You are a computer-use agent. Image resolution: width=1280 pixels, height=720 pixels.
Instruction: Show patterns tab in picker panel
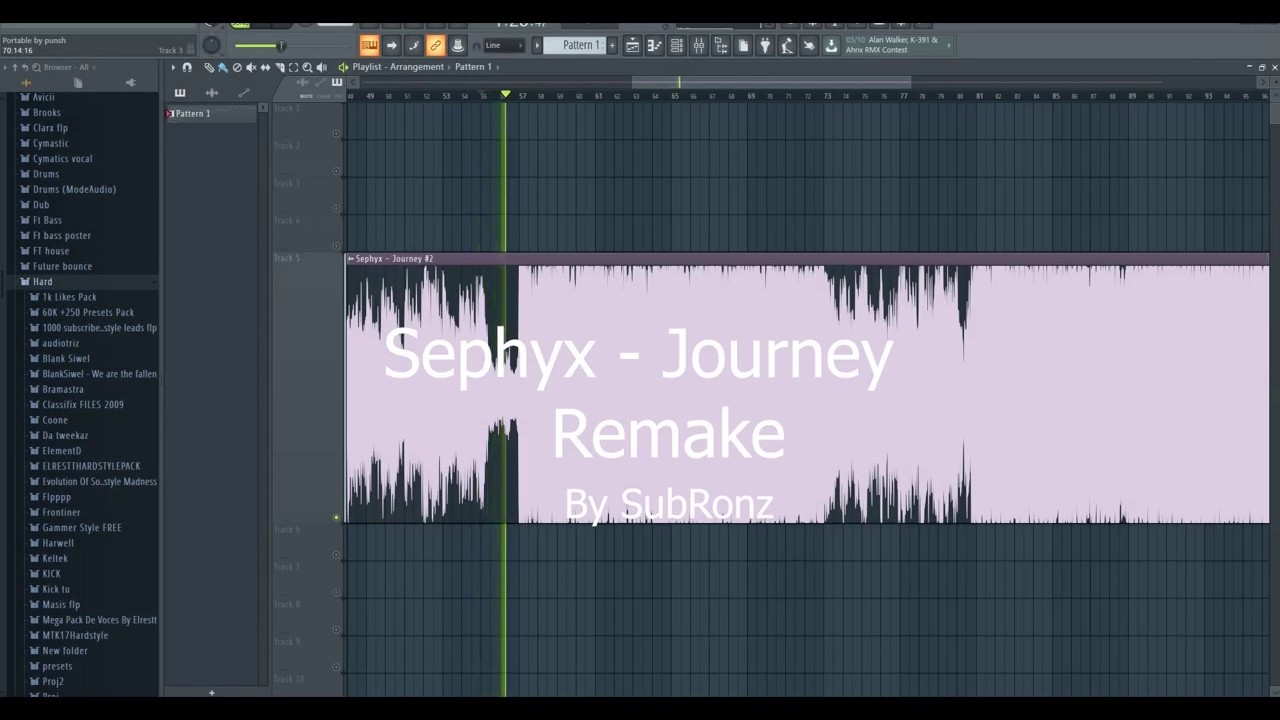(180, 93)
